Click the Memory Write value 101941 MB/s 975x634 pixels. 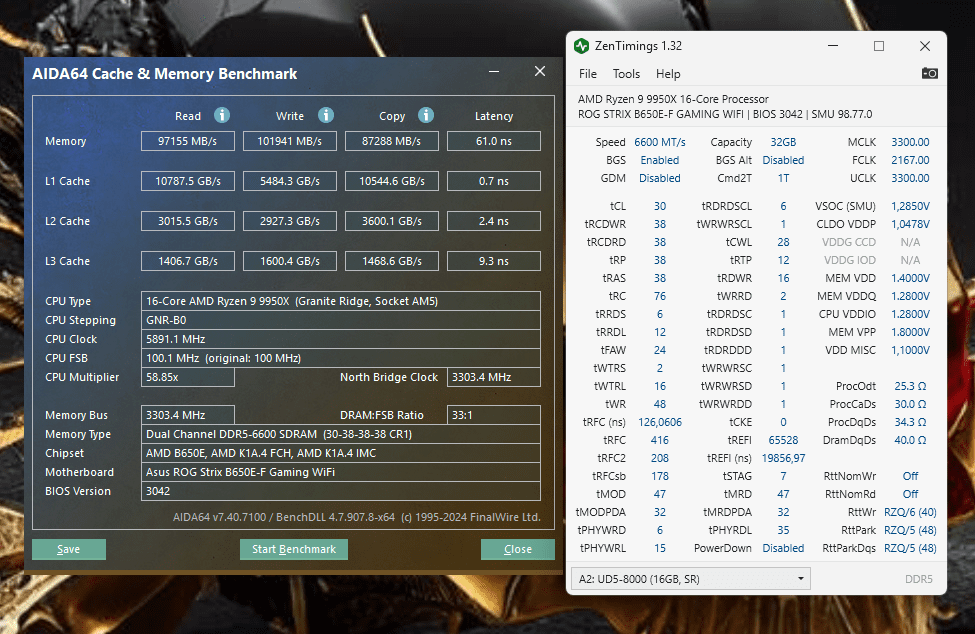[x=290, y=141]
